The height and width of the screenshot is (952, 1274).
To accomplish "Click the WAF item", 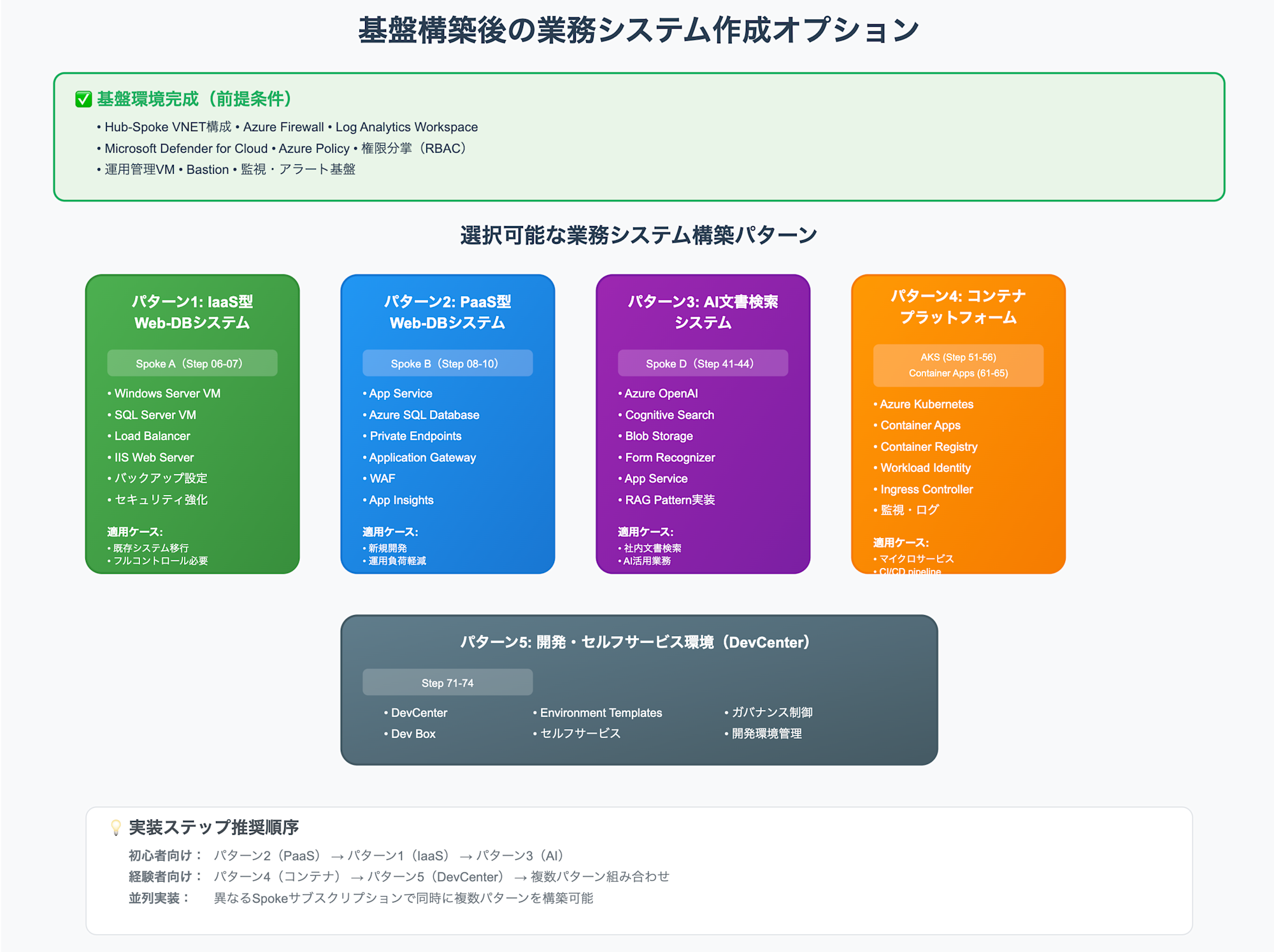I will click(379, 478).
